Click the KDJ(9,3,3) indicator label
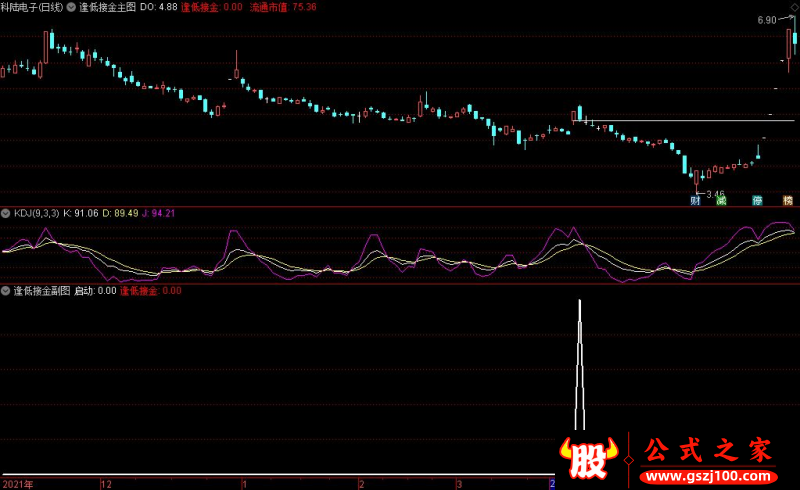Viewport: 800px width, 490px height. click(x=37, y=213)
